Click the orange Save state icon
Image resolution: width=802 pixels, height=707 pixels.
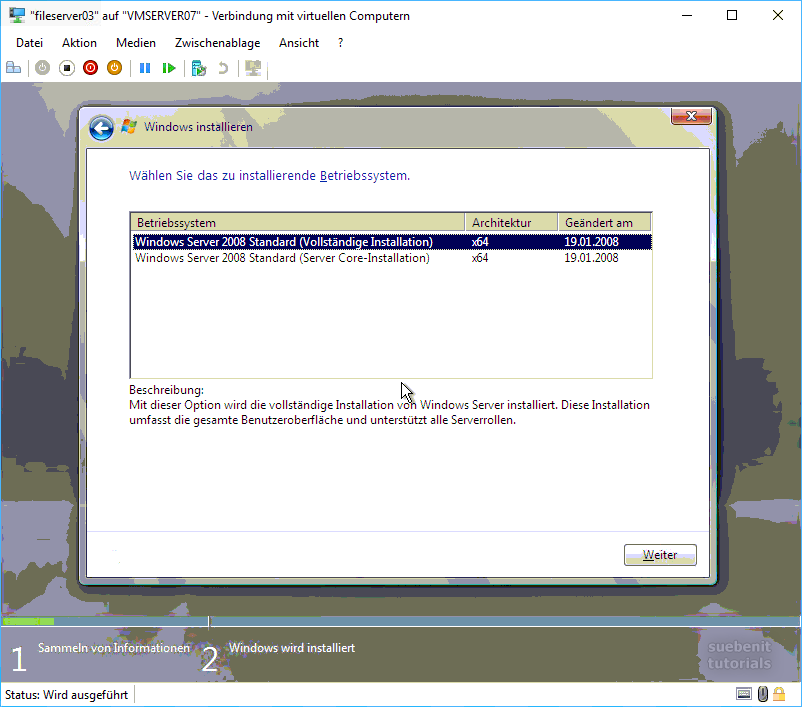[115, 68]
